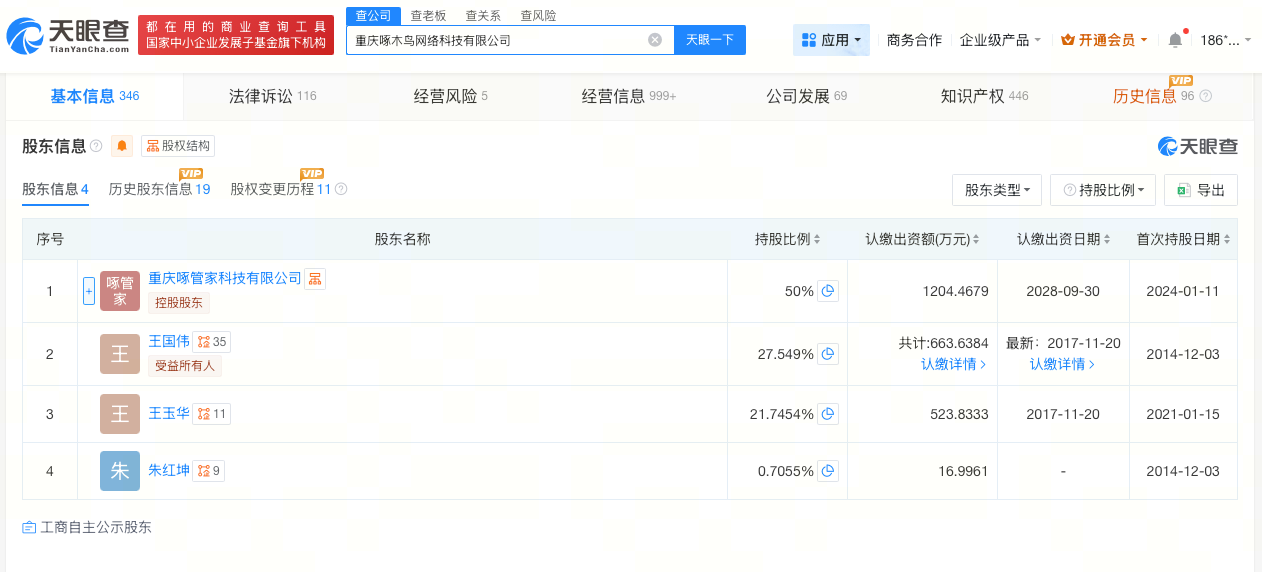The image size is (1262, 572).
Task: Click the 导出 export button
Action: tap(1201, 190)
